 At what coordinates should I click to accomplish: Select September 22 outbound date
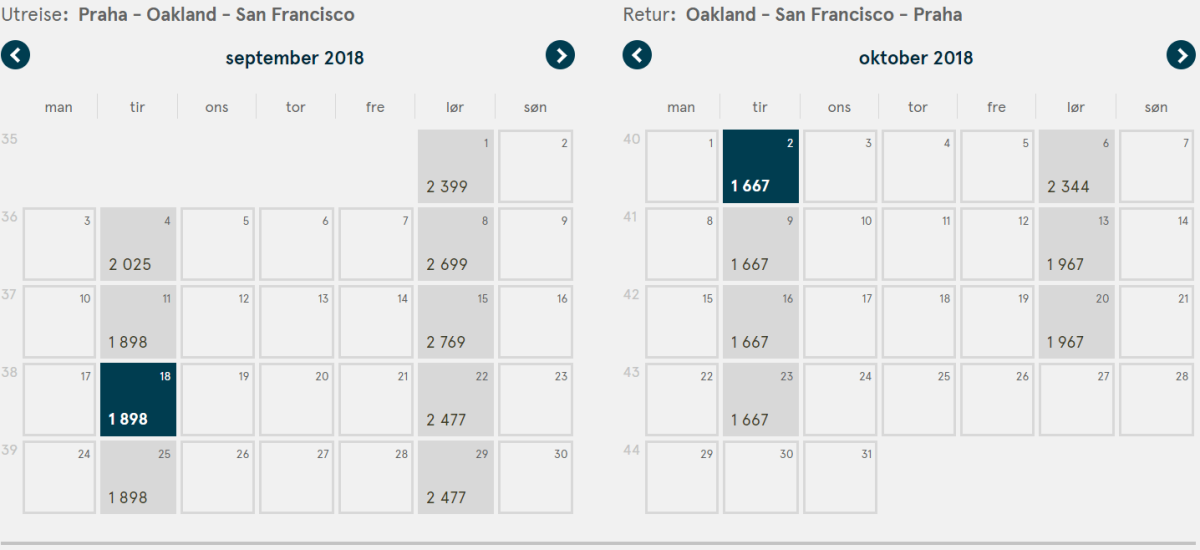coord(455,400)
